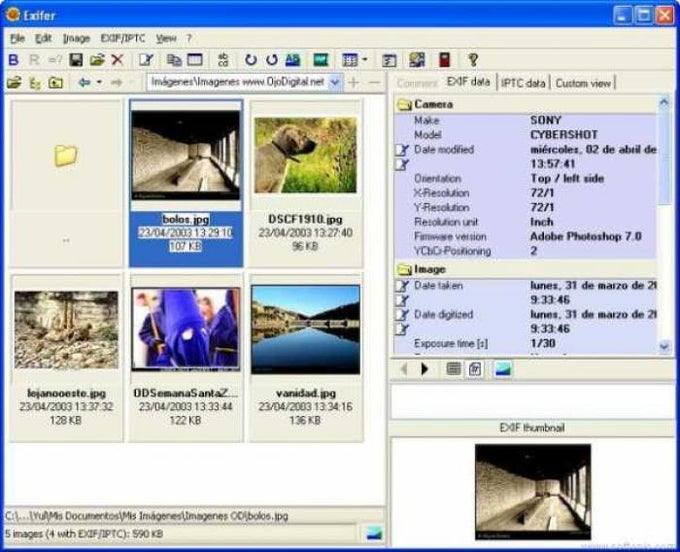Open the view mode dropdown arrow in toolbar
The height and width of the screenshot is (552, 680).
(366, 60)
